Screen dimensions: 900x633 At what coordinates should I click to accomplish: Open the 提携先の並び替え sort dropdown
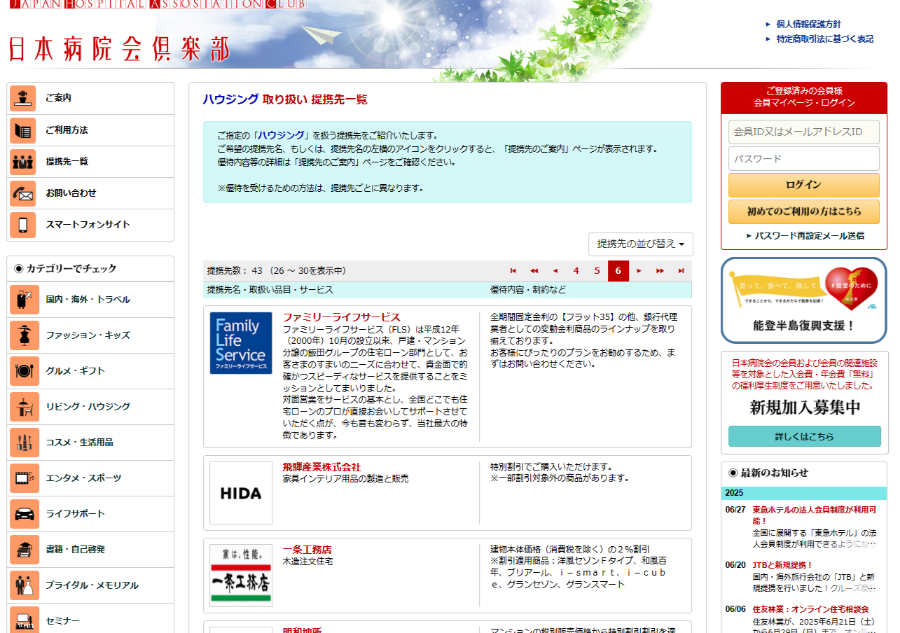tap(641, 244)
